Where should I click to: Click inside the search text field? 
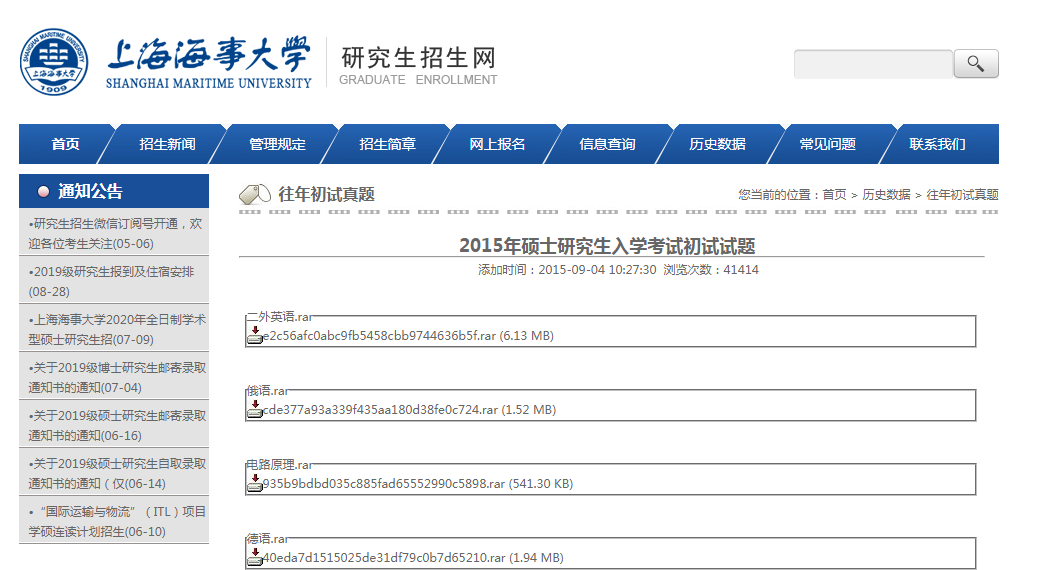pos(872,64)
